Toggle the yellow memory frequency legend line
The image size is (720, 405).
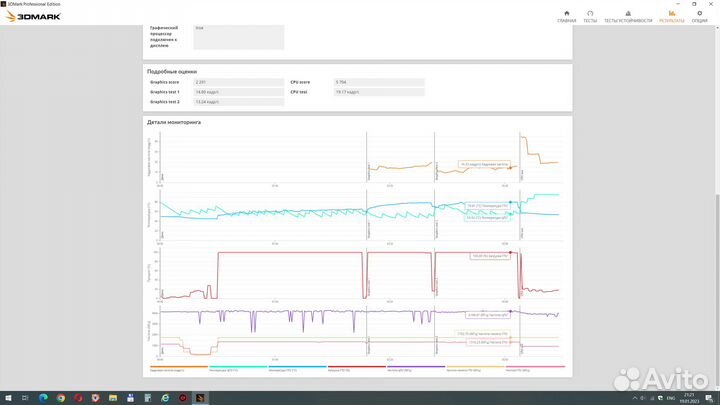475,368
